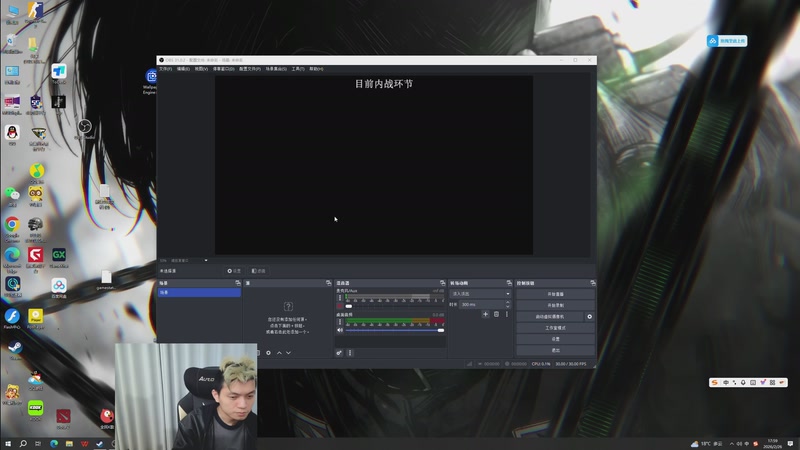The image size is (800, 450).
Task: Toggle 工作室模式 studio mode
Action: (x=555, y=328)
